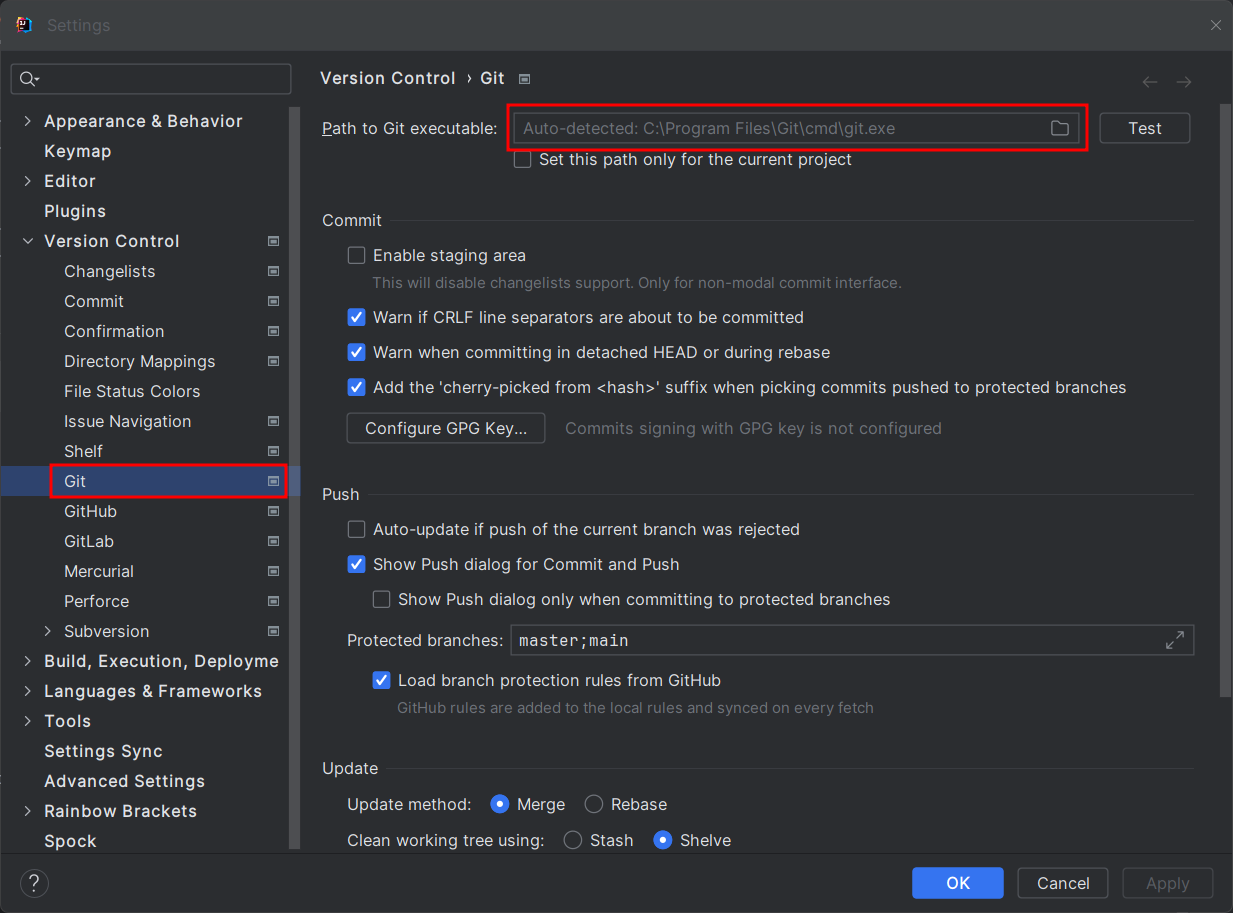Click the back navigation arrow

click(1150, 82)
